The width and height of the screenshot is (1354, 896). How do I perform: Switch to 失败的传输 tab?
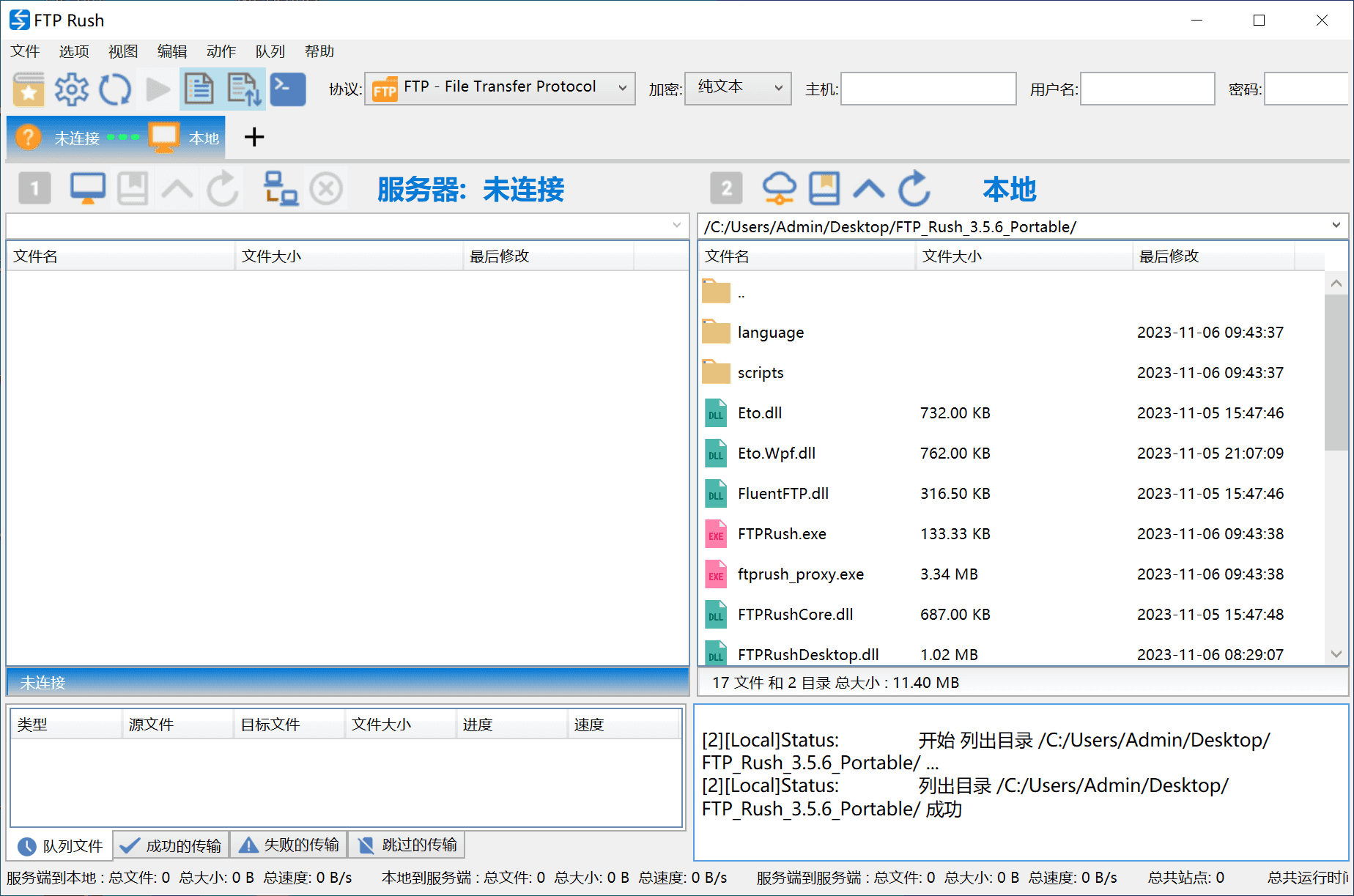289,845
